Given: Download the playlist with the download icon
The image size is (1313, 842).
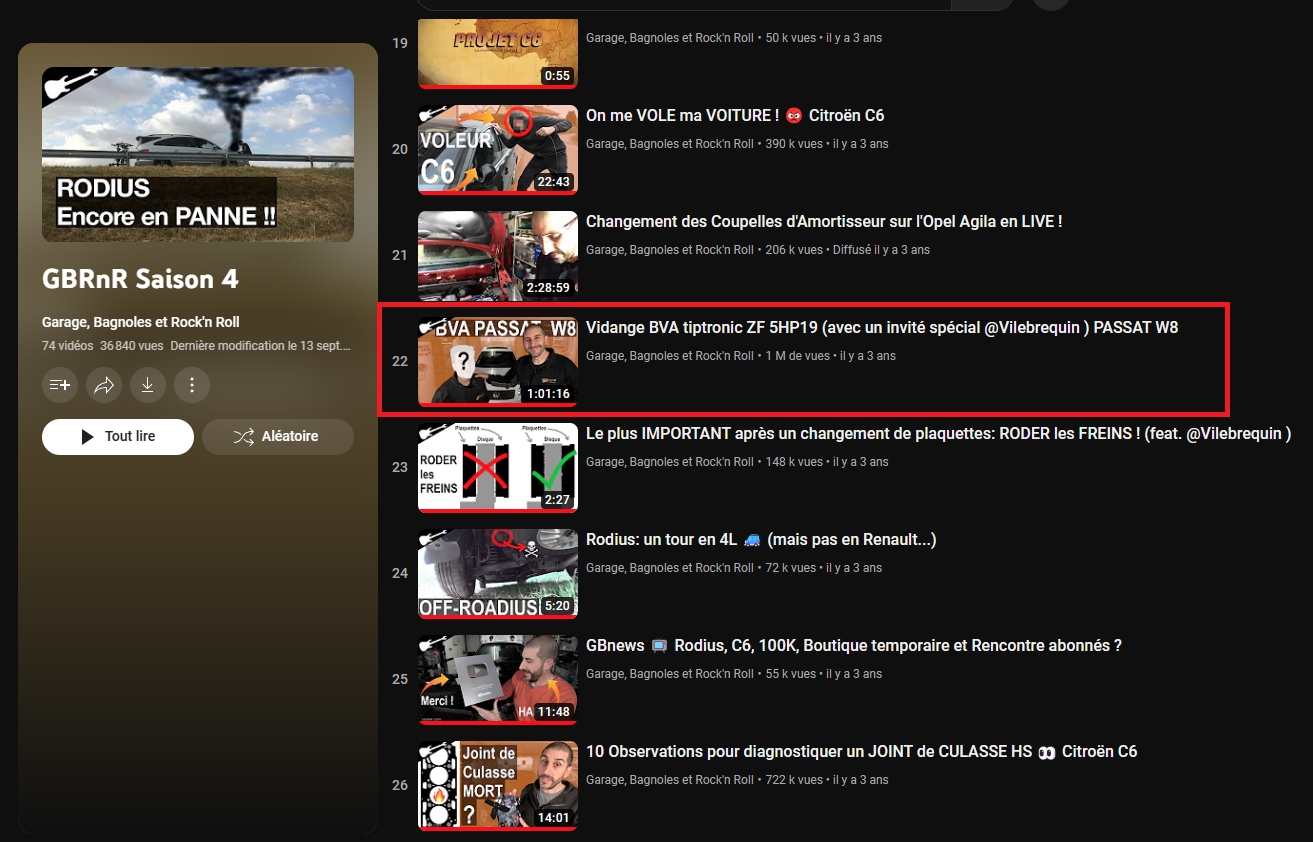Looking at the screenshot, I should (x=148, y=384).
